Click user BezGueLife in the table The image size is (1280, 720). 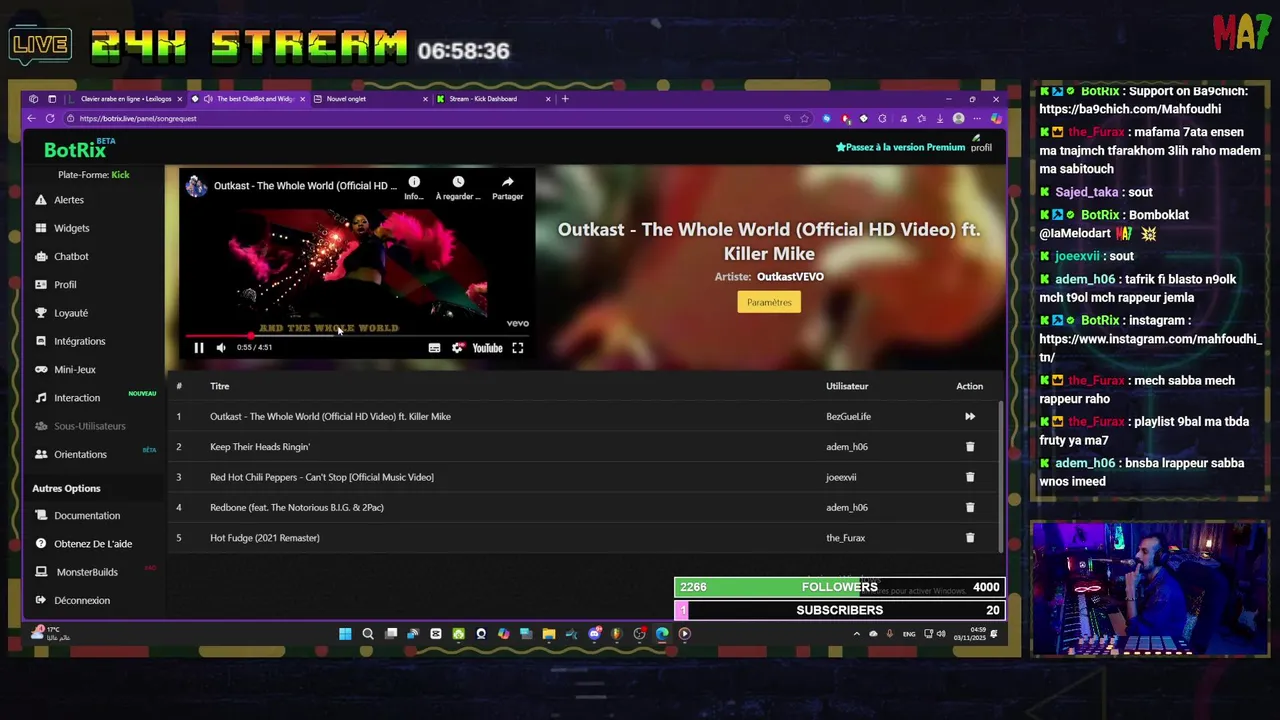pos(848,417)
